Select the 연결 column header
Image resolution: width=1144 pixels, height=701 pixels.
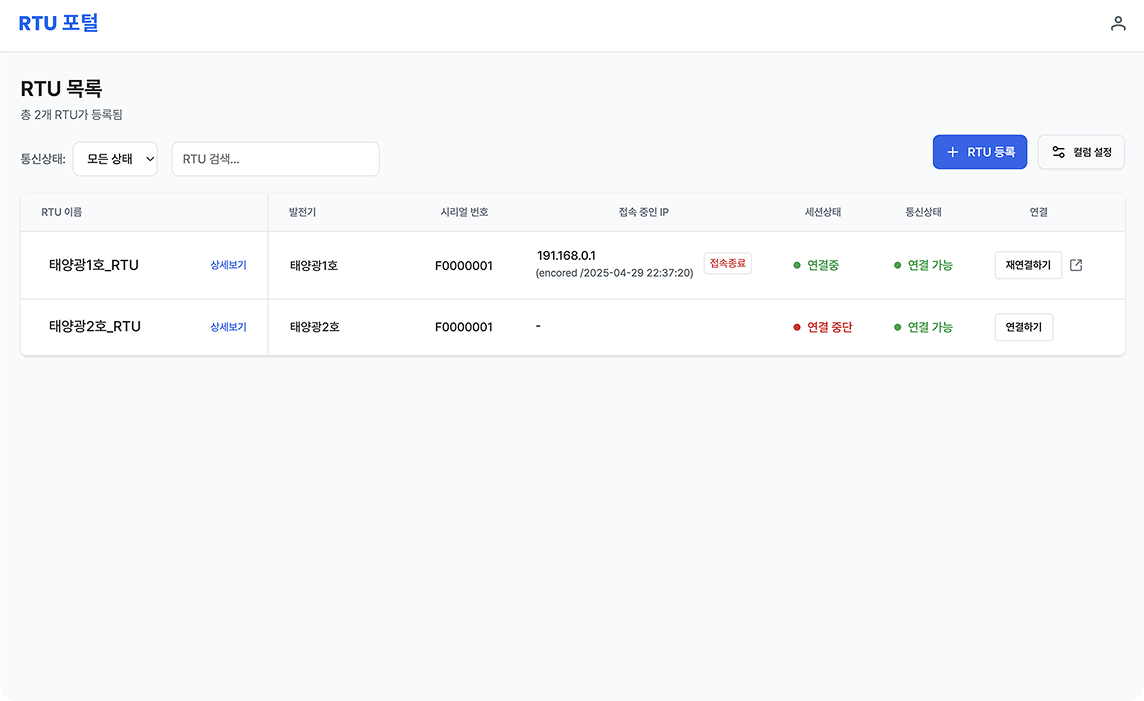click(x=1038, y=212)
